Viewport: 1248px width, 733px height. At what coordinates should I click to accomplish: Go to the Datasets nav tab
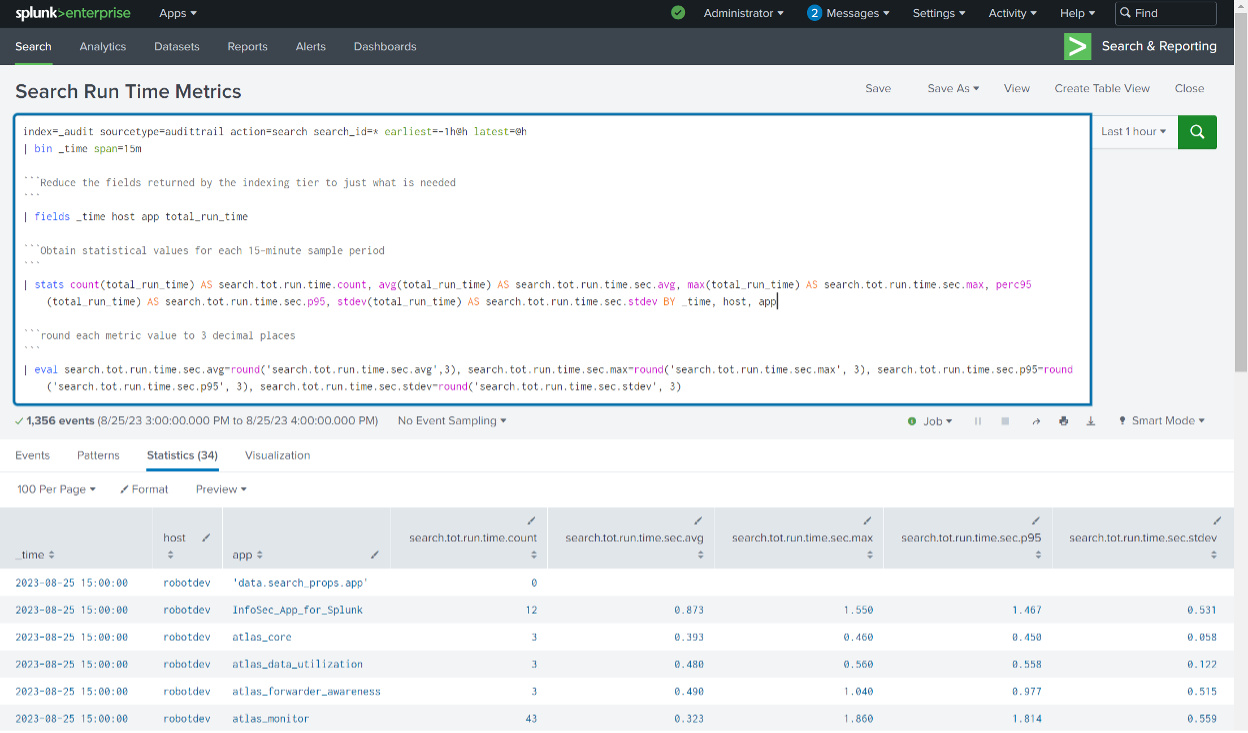tap(177, 46)
